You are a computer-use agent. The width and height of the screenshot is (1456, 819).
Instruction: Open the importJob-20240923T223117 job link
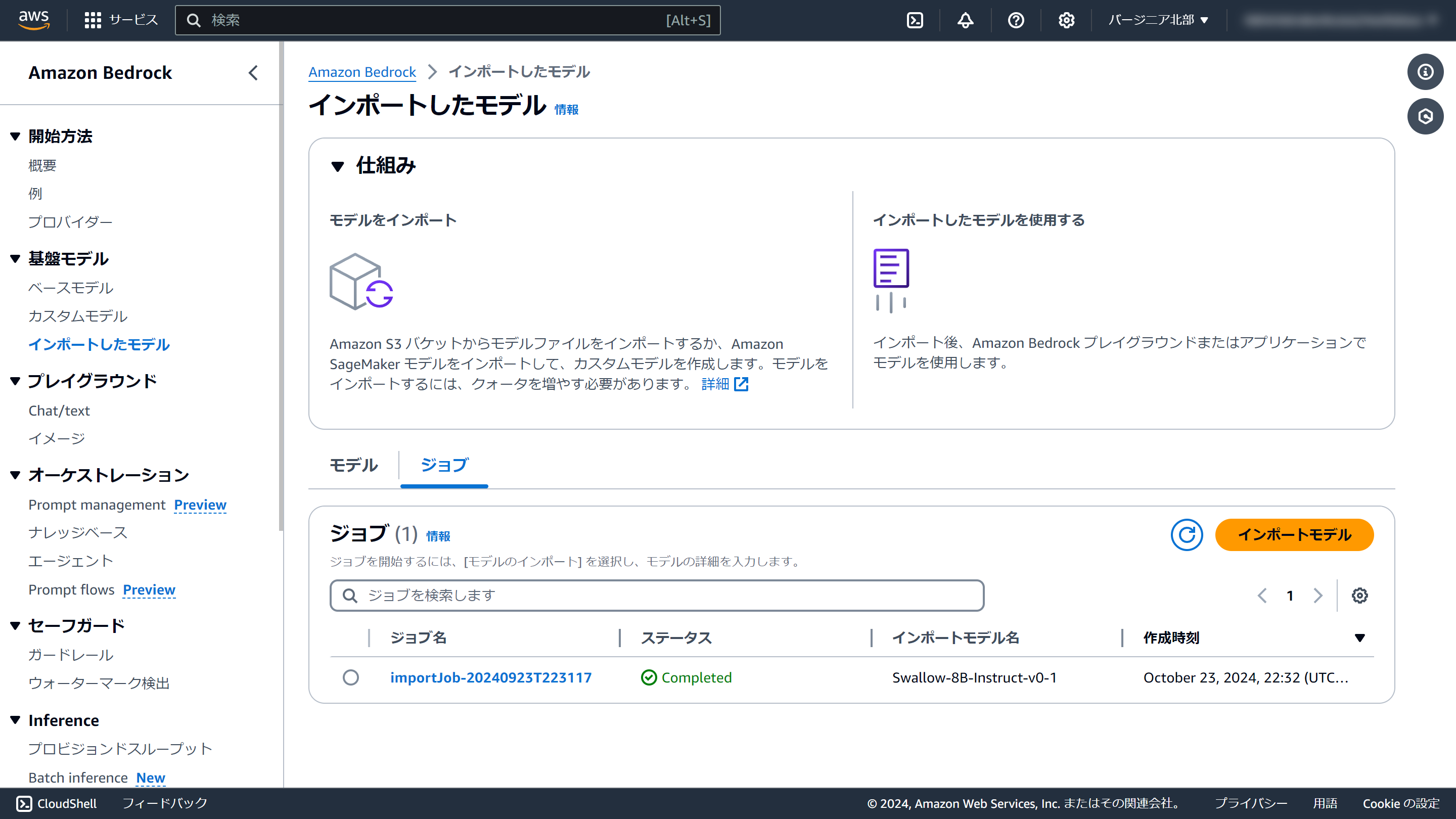(x=490, y=677)
